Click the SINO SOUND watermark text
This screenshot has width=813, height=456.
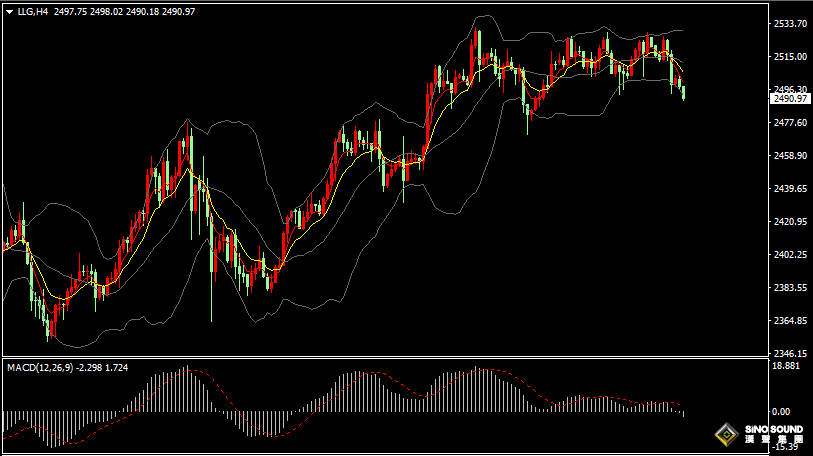(772, 429)
